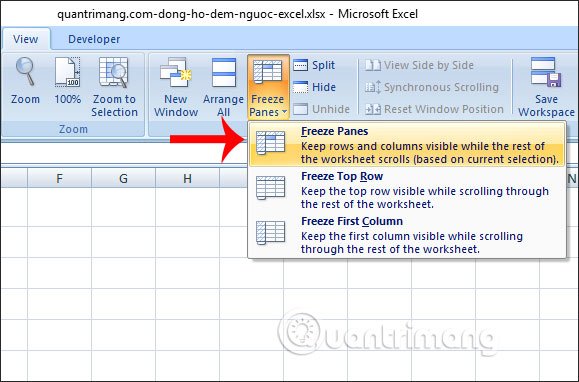The image size is (579, 382).
Task: Choose Freeze Top Row option
Action: click(407, 190)
